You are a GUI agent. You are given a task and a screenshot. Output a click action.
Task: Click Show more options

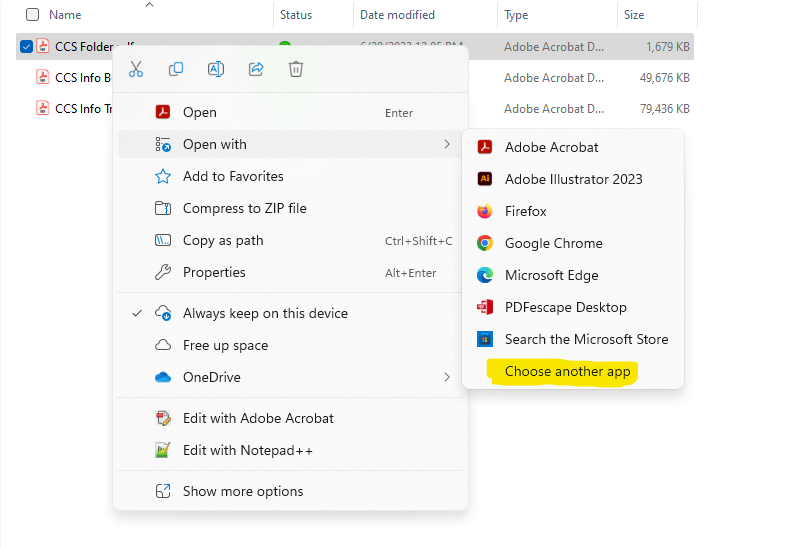click(242, 491)
